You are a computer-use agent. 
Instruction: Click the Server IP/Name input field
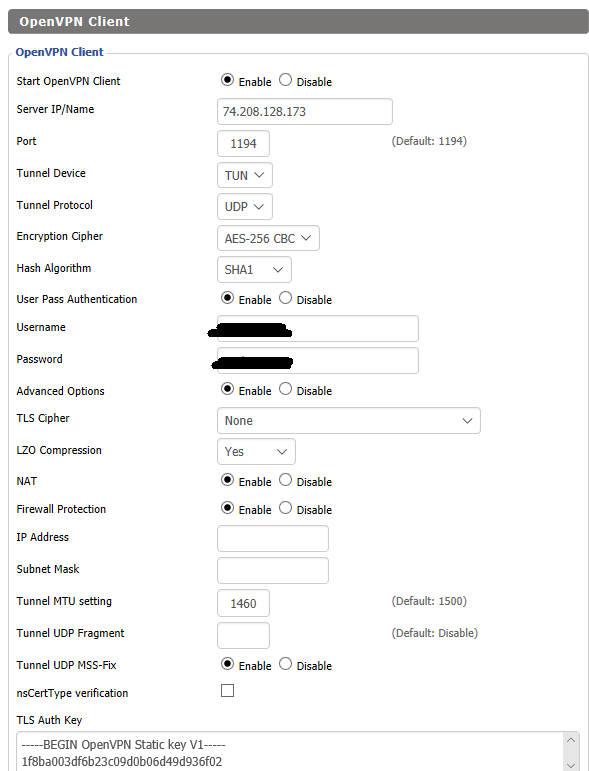tap(305, 112)
